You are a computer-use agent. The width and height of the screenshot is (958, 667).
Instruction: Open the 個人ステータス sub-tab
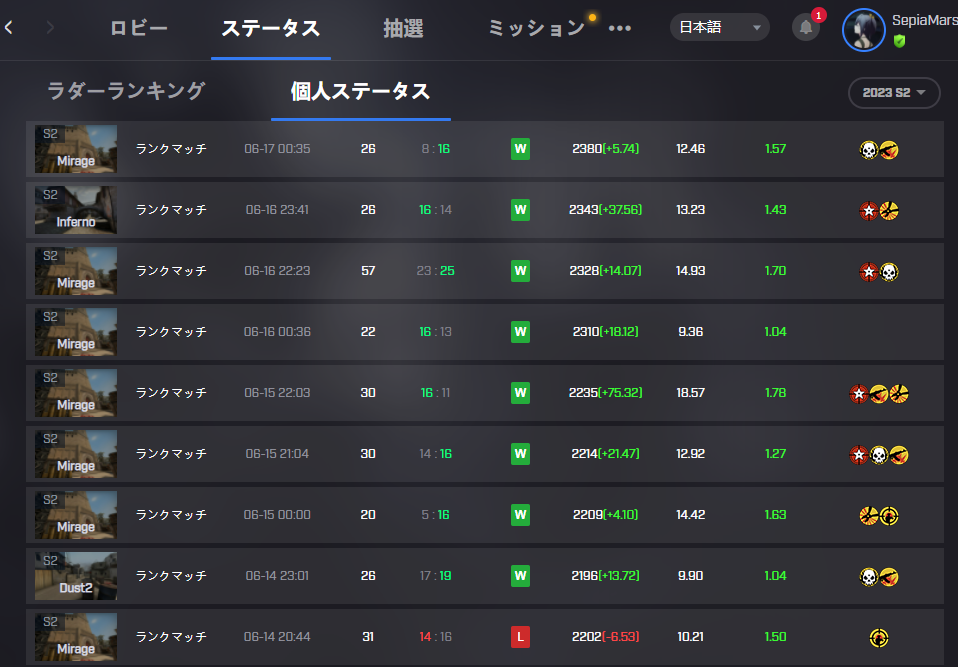(360, 91)
